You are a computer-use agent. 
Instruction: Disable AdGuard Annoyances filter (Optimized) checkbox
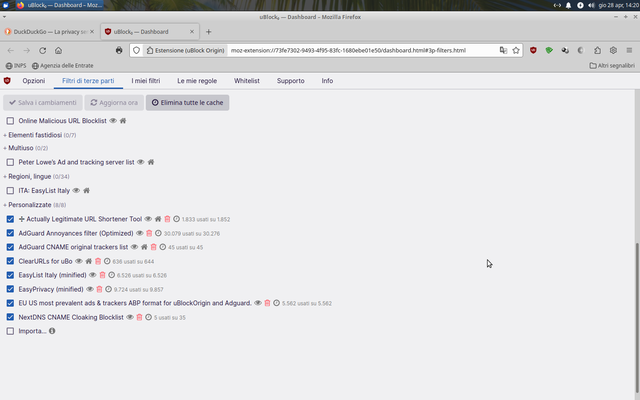(x=10, y=233)
